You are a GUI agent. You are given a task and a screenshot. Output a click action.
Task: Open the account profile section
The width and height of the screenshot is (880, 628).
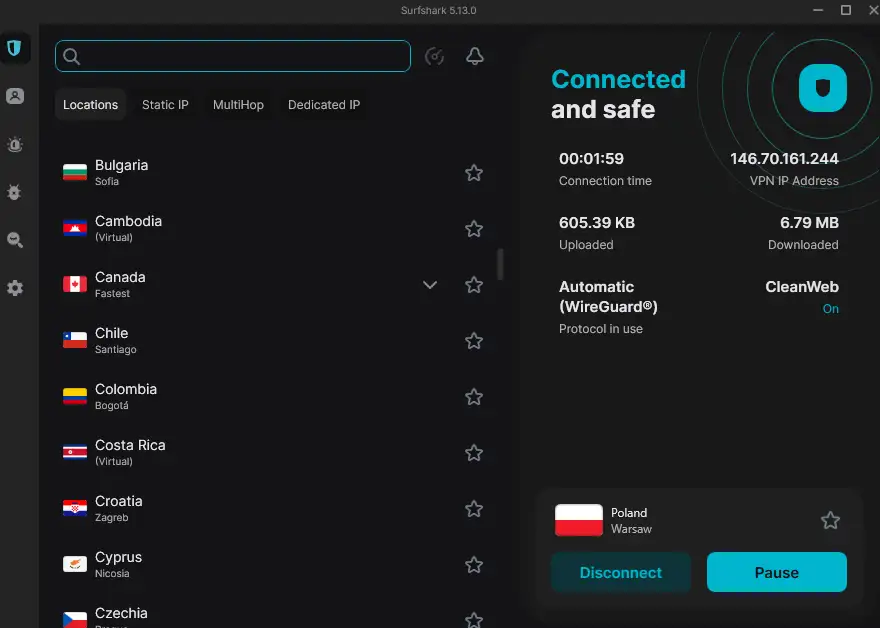coord(15,96)
